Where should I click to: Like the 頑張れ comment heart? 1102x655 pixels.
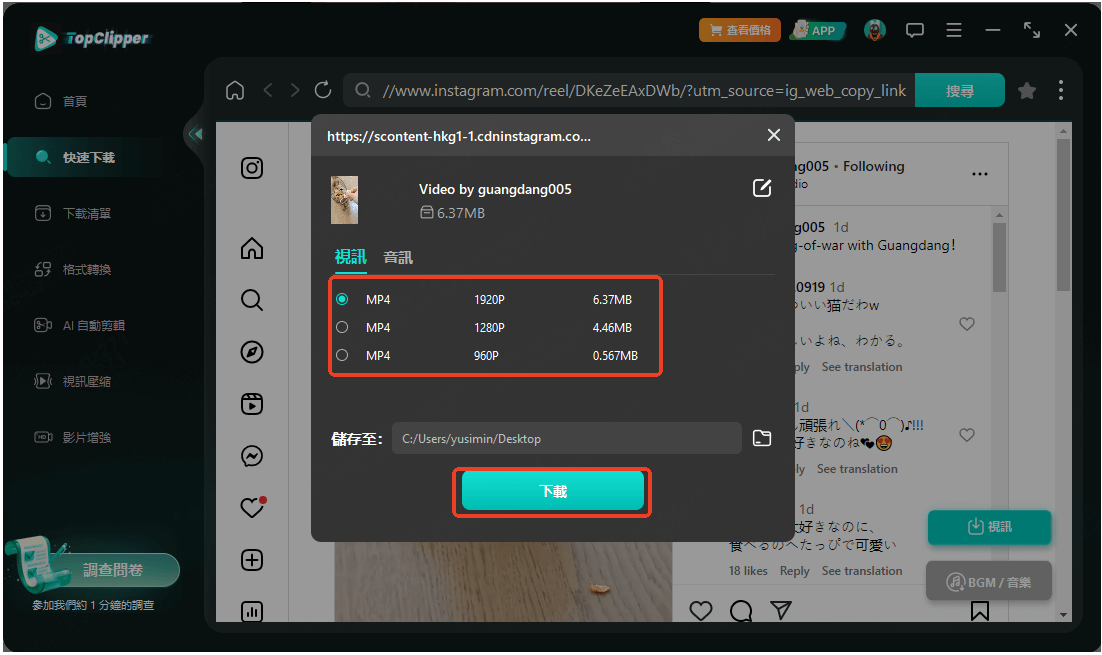967,435
